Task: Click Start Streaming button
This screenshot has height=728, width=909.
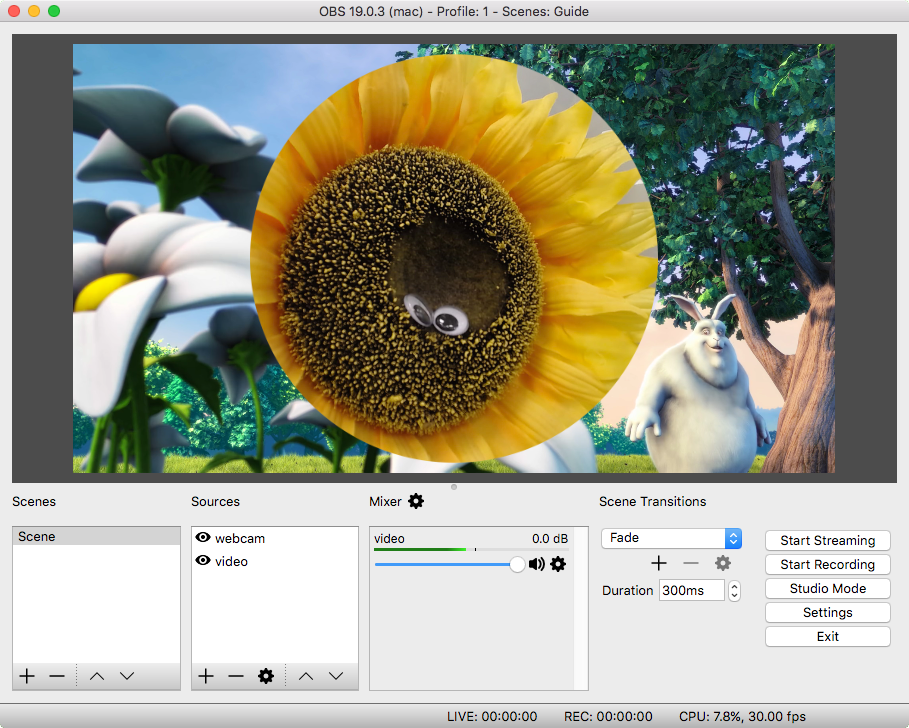Action: click(x=827, y=540)
